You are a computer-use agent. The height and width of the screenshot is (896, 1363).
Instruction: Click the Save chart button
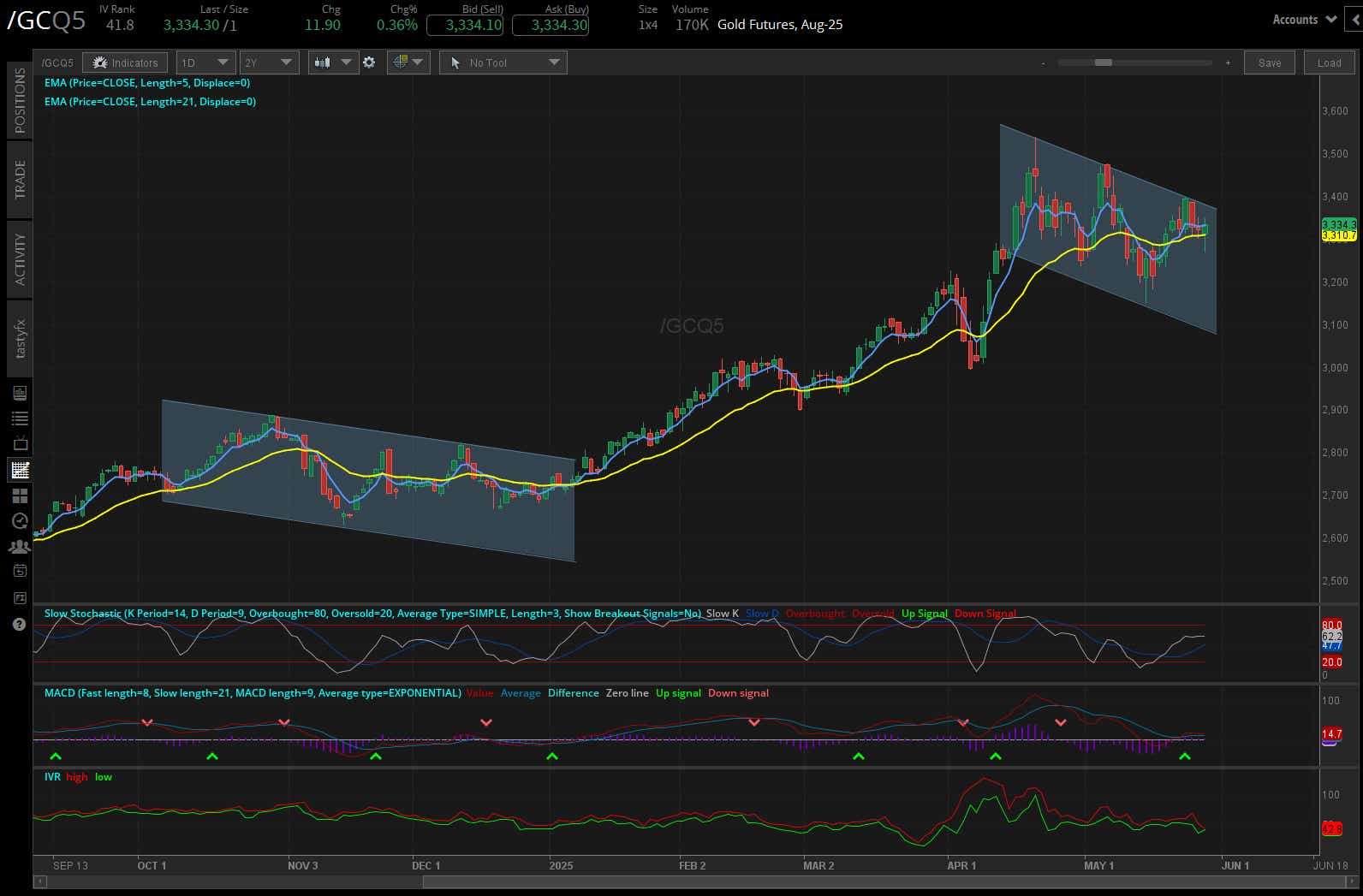pyautogui.click(x=1270, y=62)
